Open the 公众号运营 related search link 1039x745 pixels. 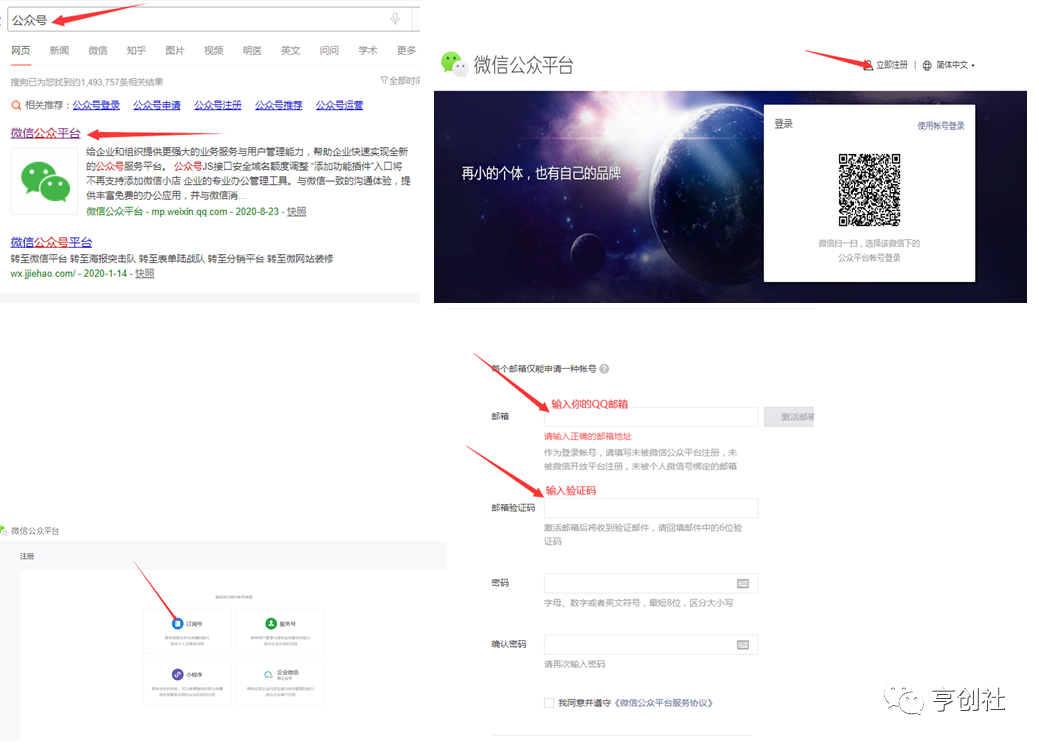click(339, 105)
